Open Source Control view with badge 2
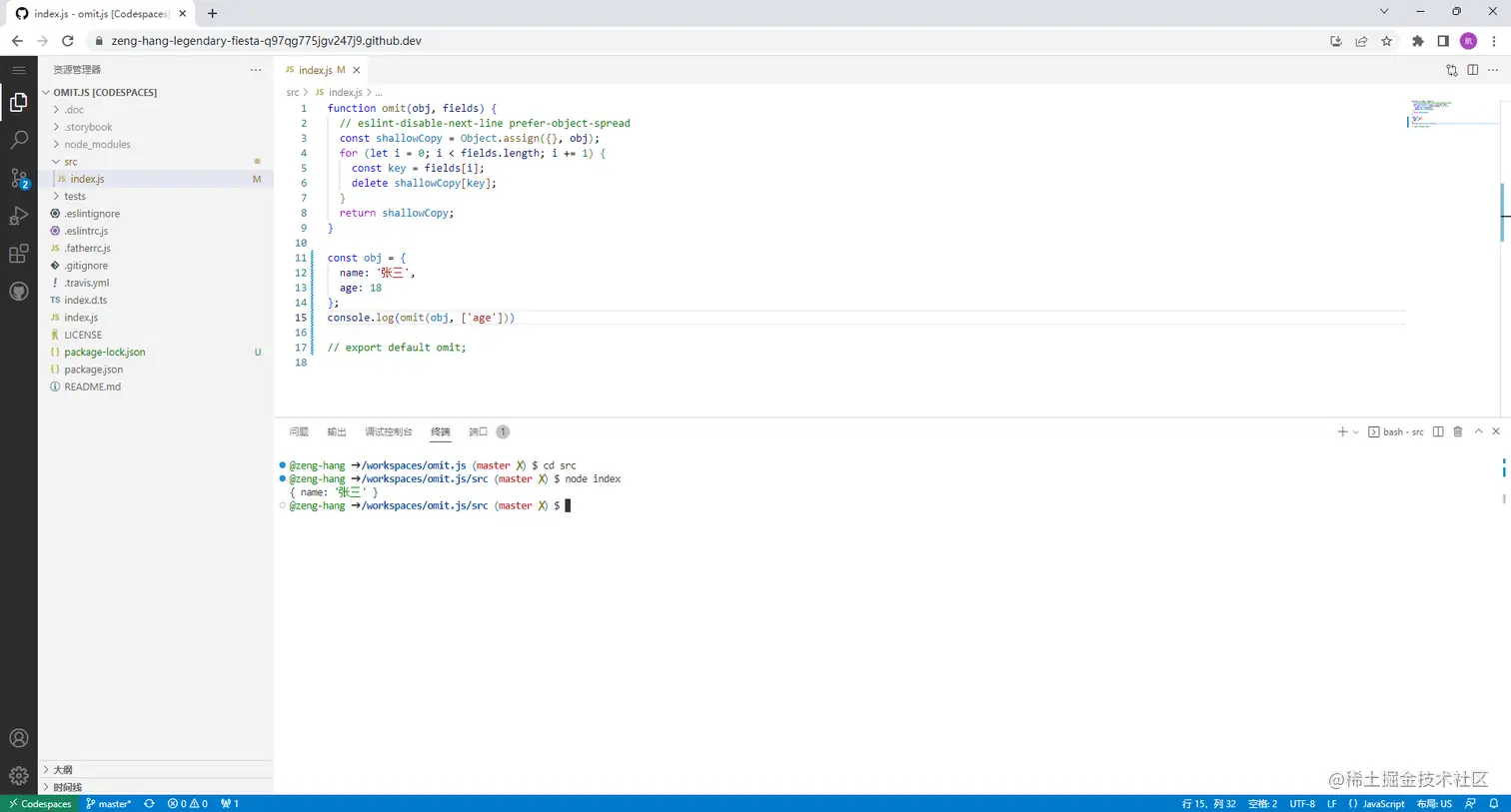The height and width of the screenshot is (812, 1511). click(x=18, y=178)
